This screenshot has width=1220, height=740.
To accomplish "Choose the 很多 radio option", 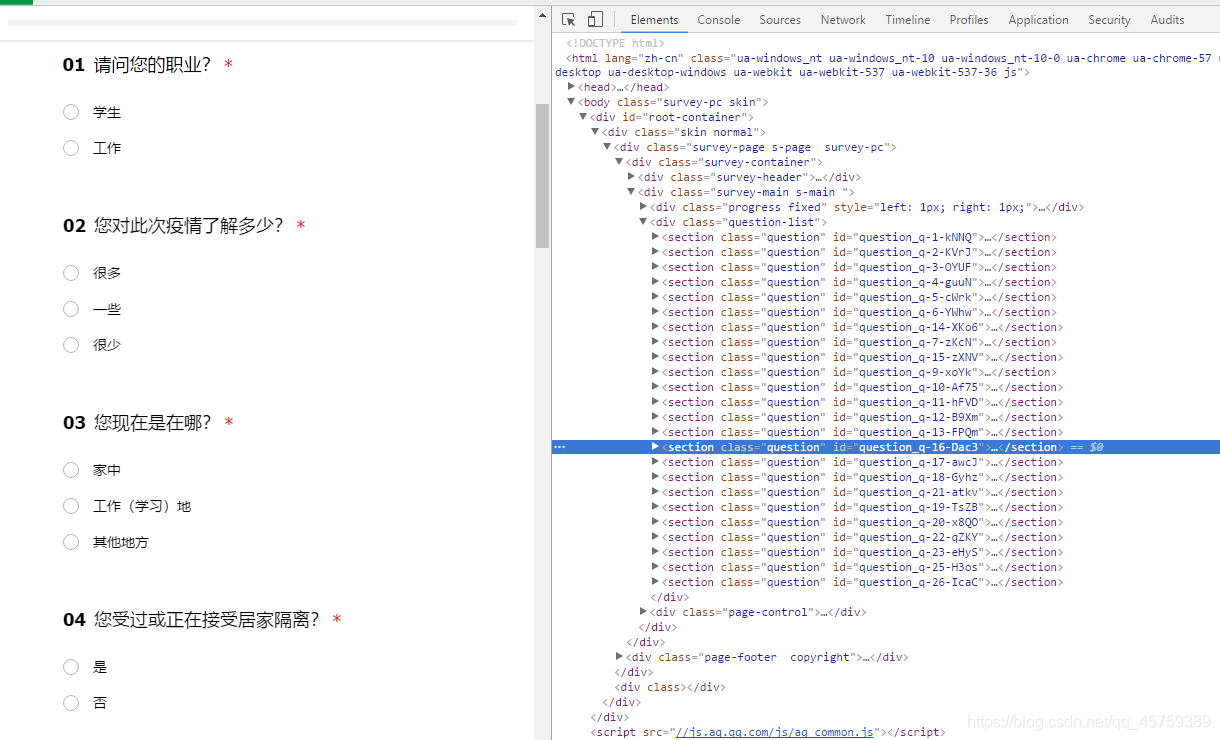I will click(71, 273).
